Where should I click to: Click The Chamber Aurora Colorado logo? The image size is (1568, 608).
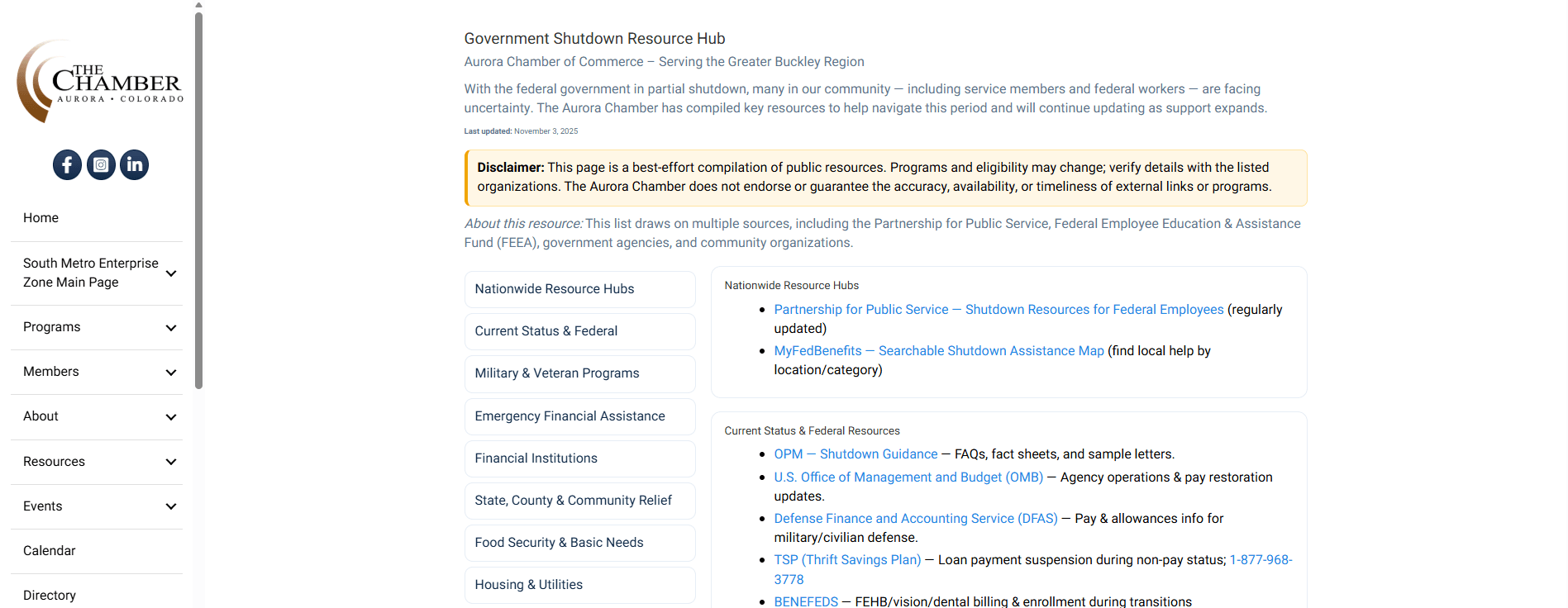[99, 82]
